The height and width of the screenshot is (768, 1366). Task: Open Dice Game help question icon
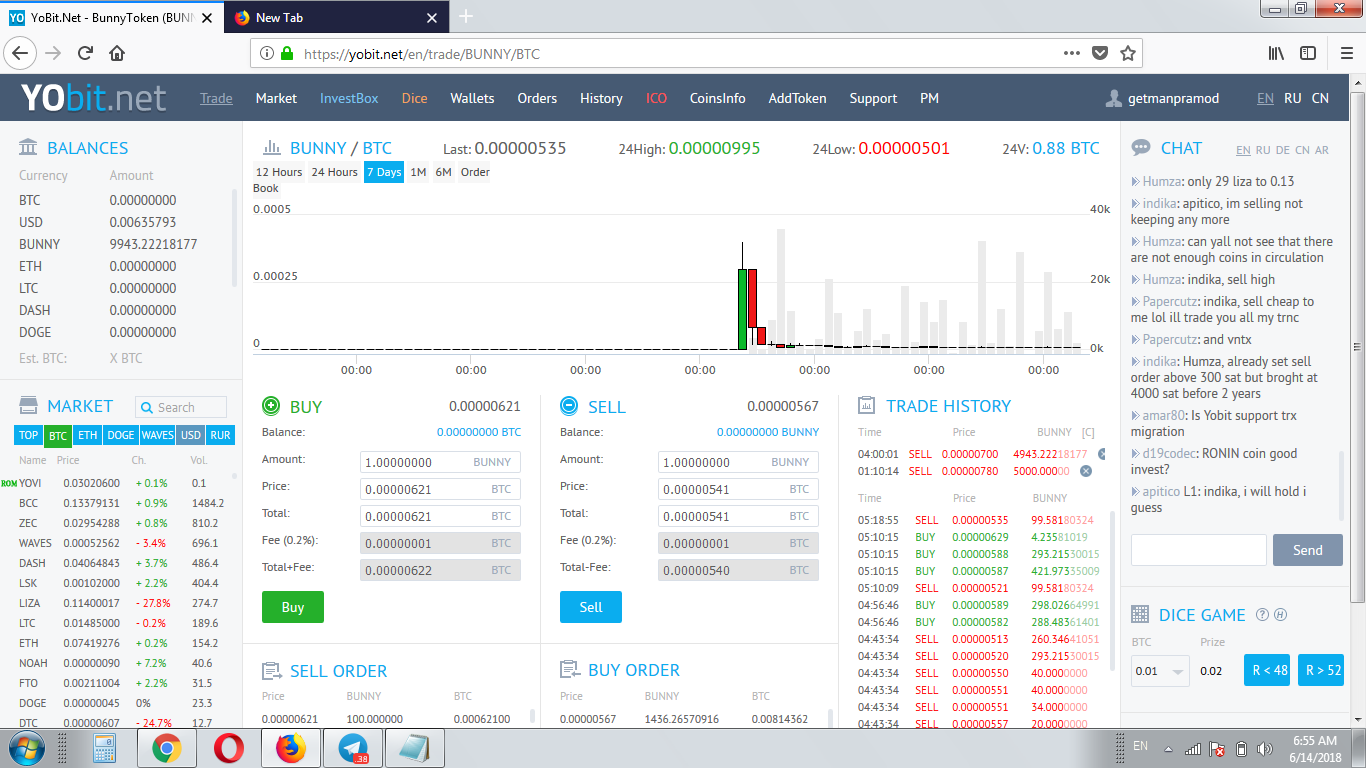(x=1262, y=615)
